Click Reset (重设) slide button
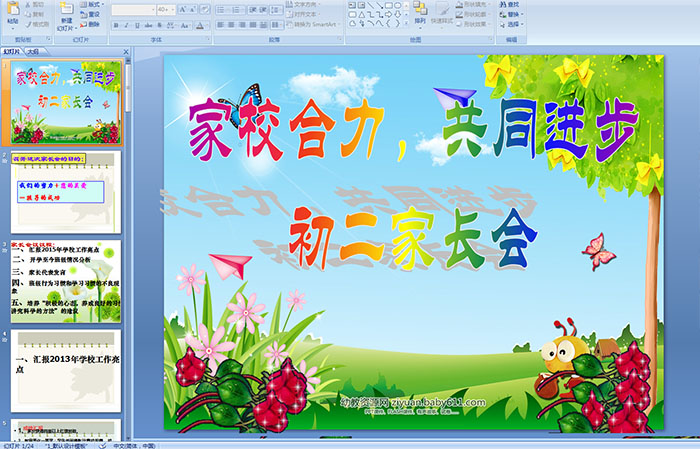The image size is (700, 449). pos(91,14)
